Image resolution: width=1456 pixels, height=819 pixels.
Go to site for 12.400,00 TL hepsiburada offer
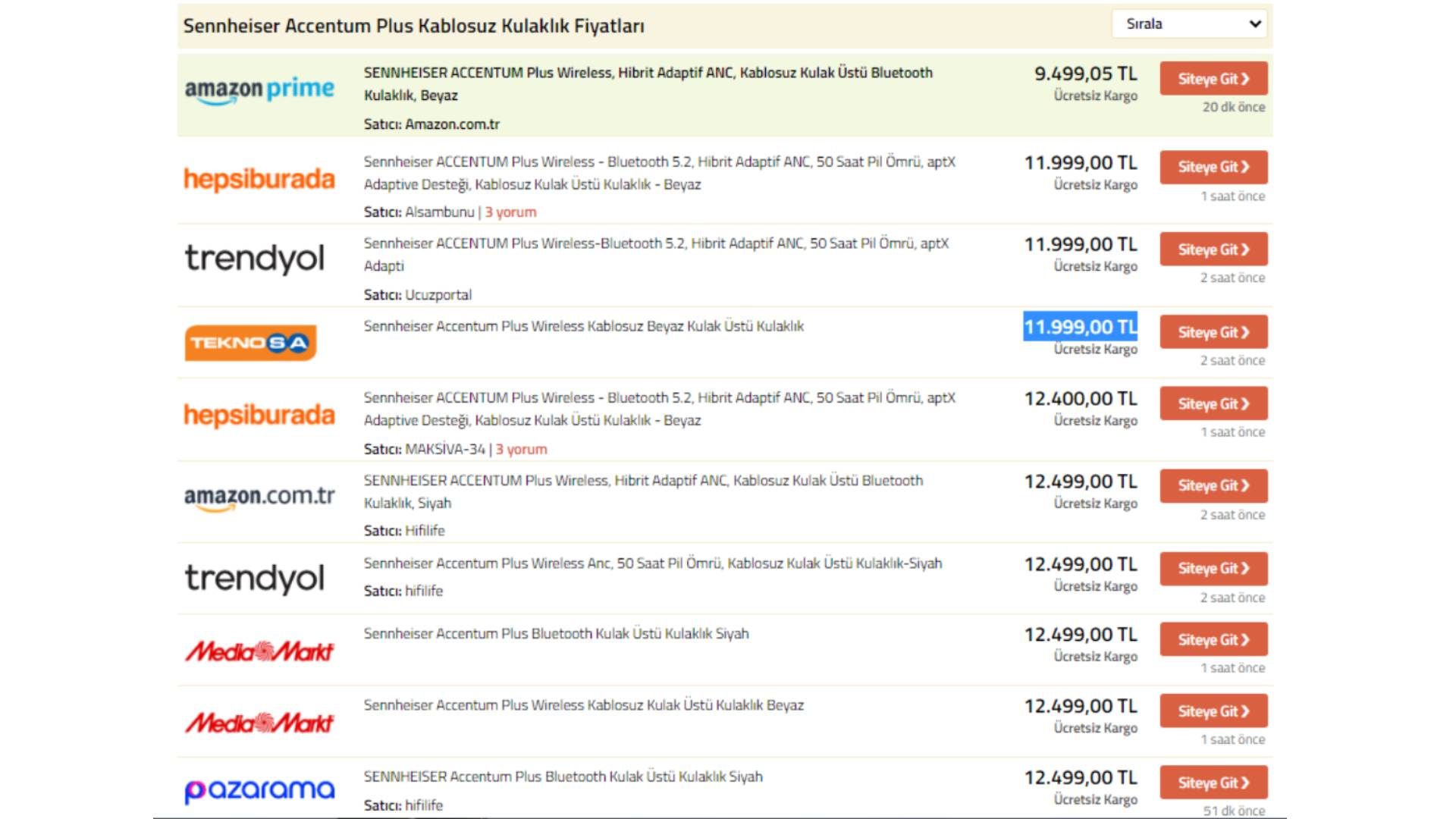click(1213, 404)
